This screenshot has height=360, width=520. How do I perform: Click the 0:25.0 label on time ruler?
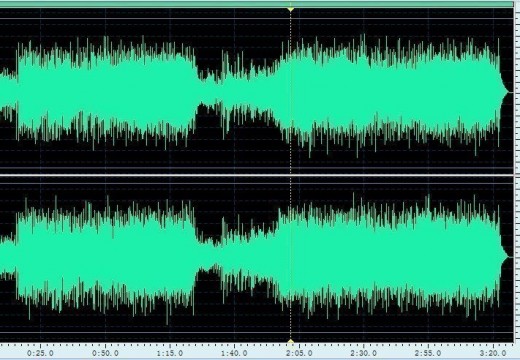40,353
